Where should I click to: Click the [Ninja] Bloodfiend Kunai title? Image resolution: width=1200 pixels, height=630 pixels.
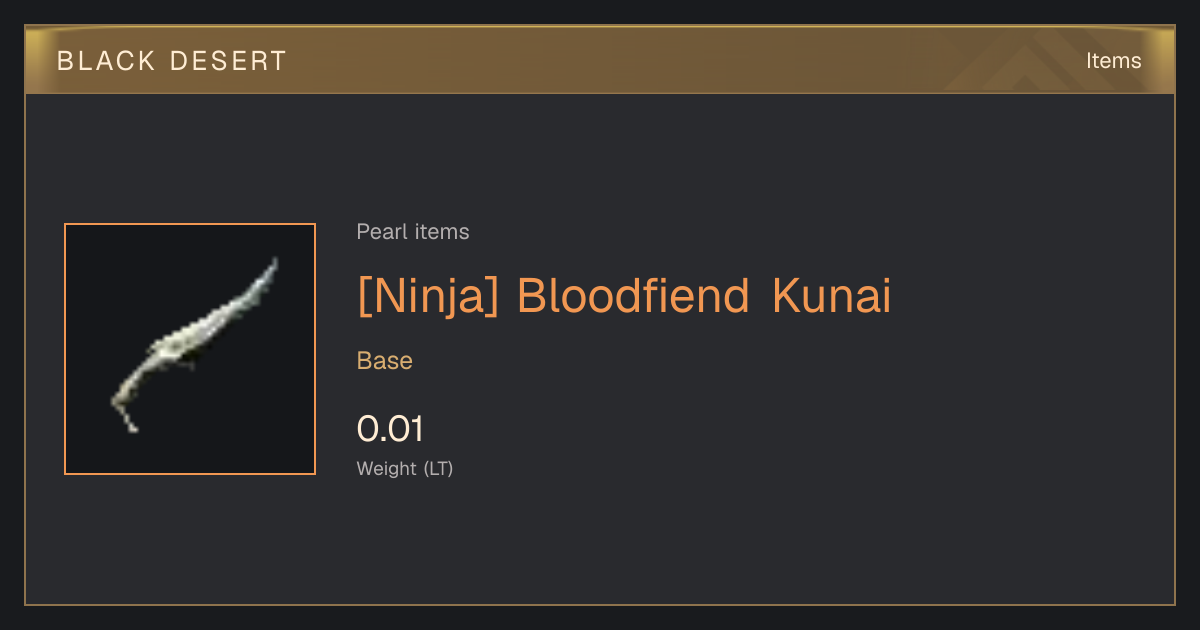[623, 297]
